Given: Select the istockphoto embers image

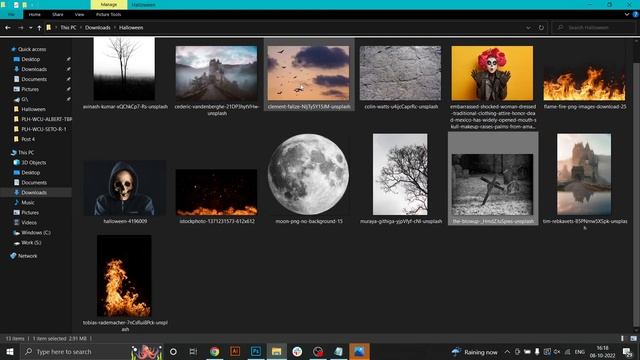Looking at the screenshot, I should point(216,192).
